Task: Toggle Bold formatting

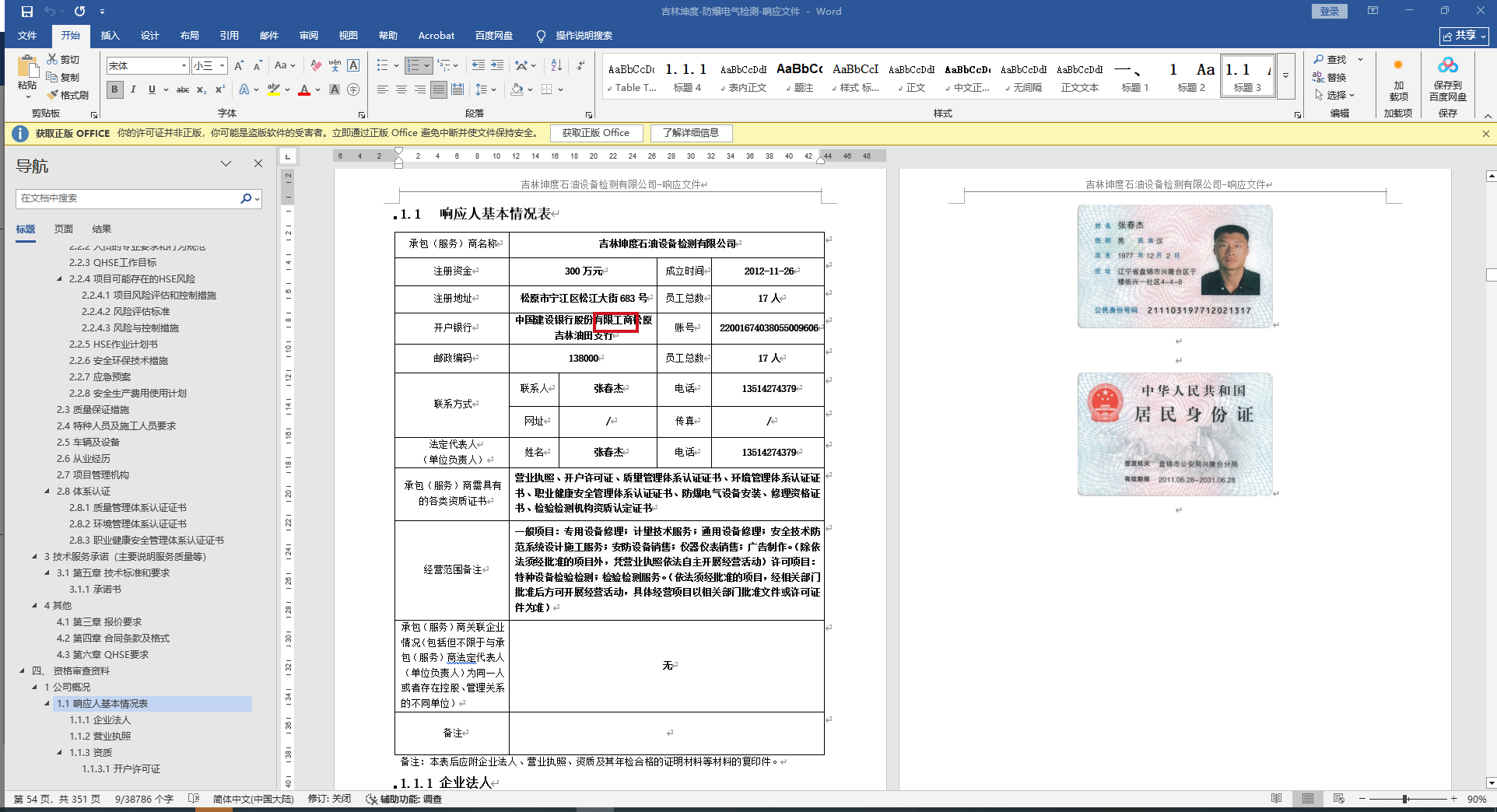Action: click(115, 89)
